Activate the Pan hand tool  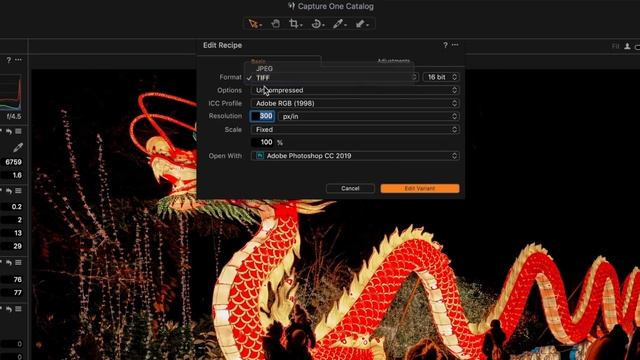276,24
